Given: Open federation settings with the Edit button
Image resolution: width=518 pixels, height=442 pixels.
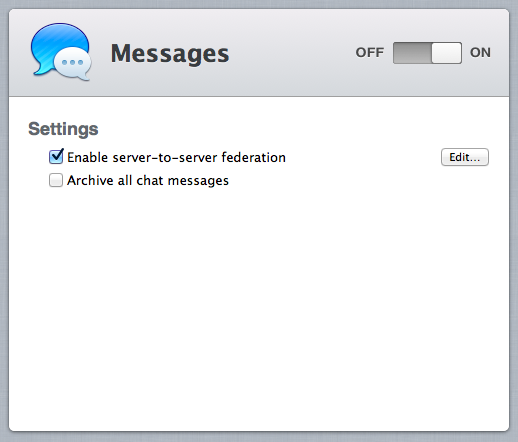Looking at the screenshot, I should point(465,157).
